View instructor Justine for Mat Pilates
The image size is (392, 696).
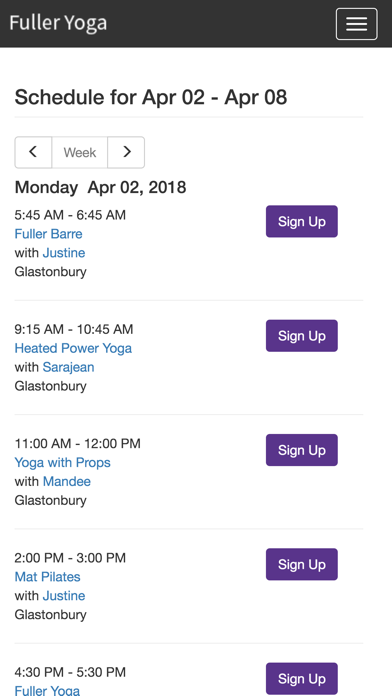[64, 596]
